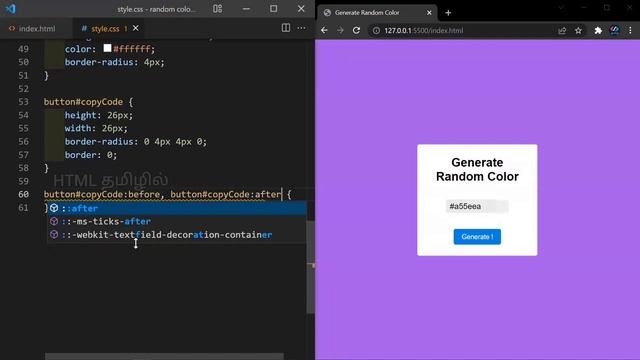The image size is (640, 360).
Task: Click the horizontal scrollbar in the editor
Action: (x=164, y=357)
